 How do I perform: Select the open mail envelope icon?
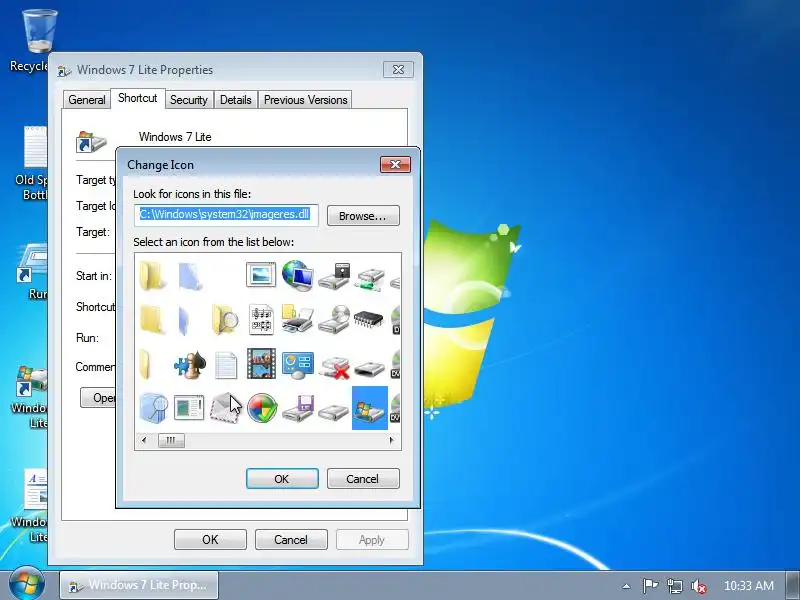coord(225,408)
